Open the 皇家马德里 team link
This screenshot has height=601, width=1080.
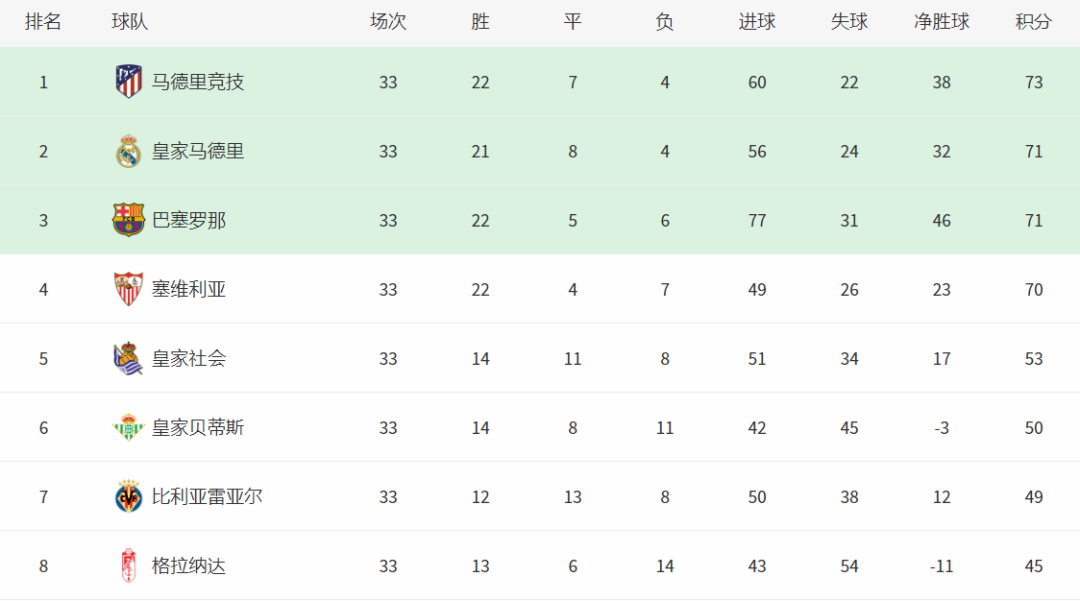click(198, 151)
